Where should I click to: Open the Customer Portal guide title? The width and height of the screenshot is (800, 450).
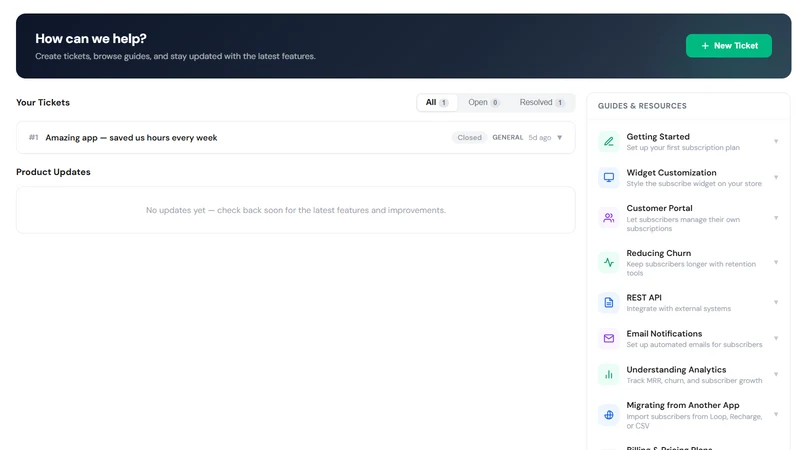pos(659,208)
